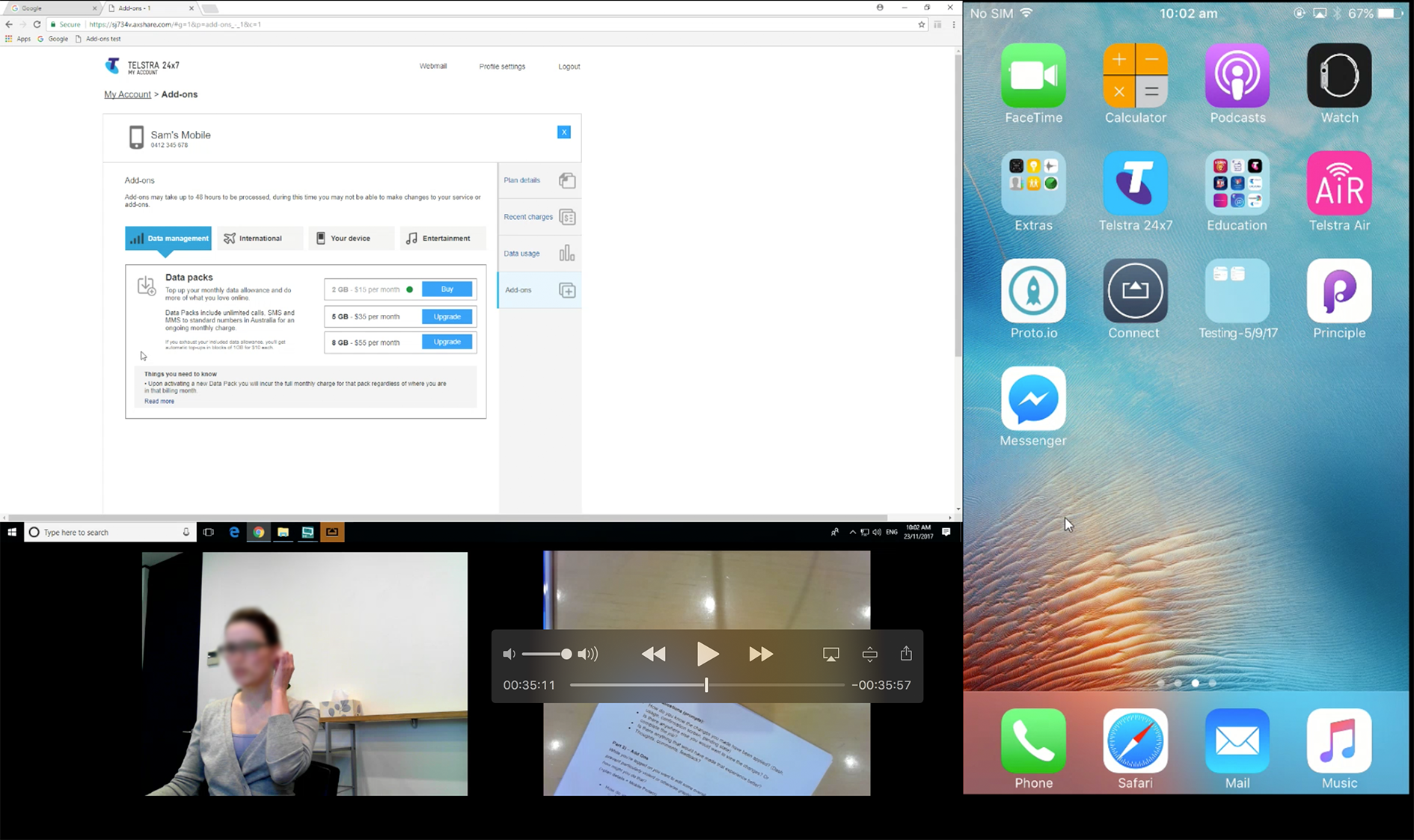Launch the Telstra 24x7 app
Viewport: 1414px width, 840px height.
[x=1135, y=183]
